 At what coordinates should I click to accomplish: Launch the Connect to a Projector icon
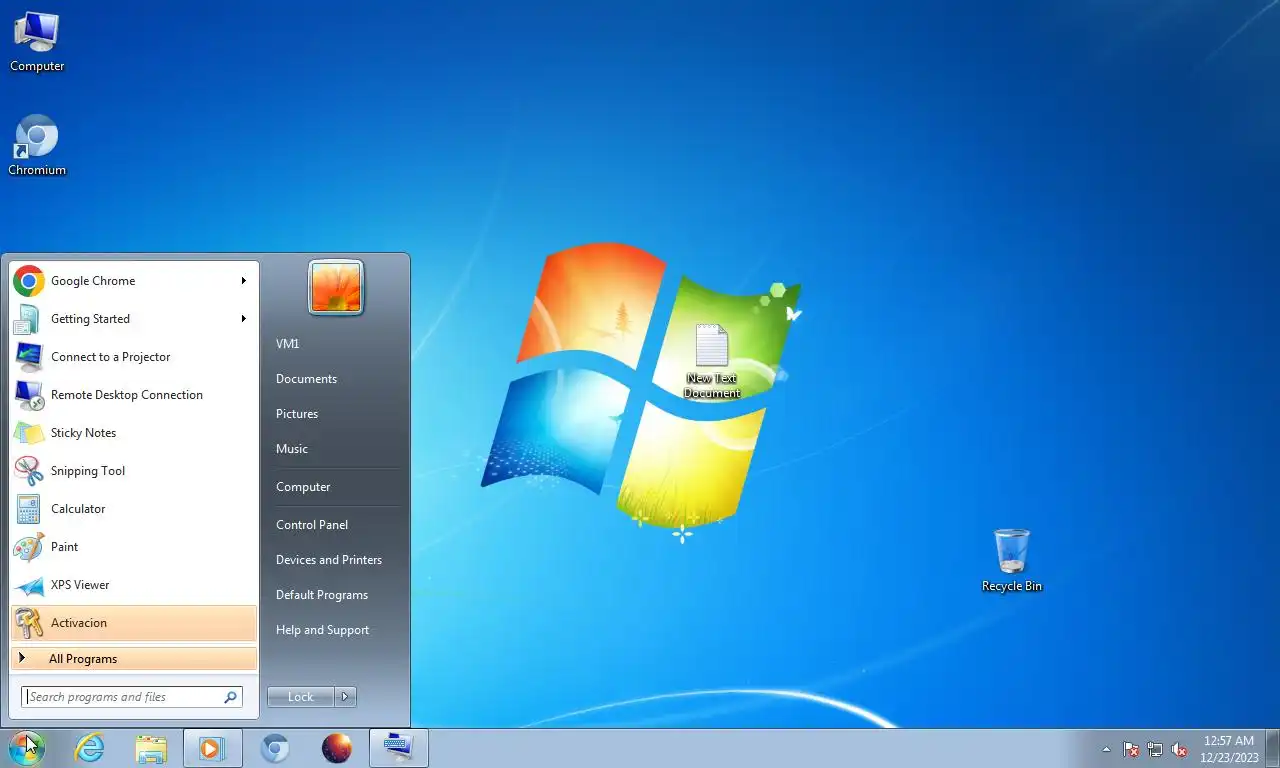click(29, 357)
